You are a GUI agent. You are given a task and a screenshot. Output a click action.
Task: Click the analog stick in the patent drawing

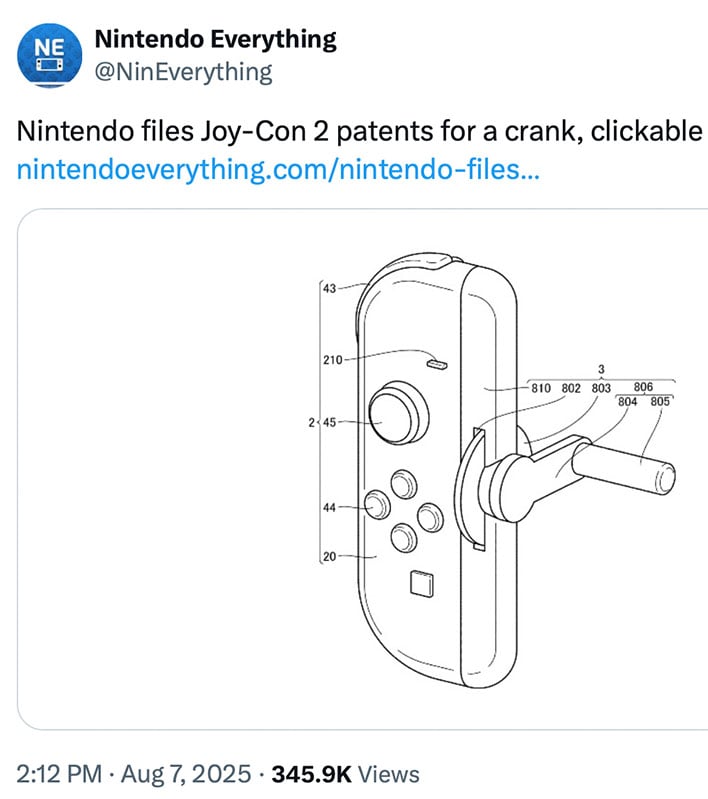(398, 415)
